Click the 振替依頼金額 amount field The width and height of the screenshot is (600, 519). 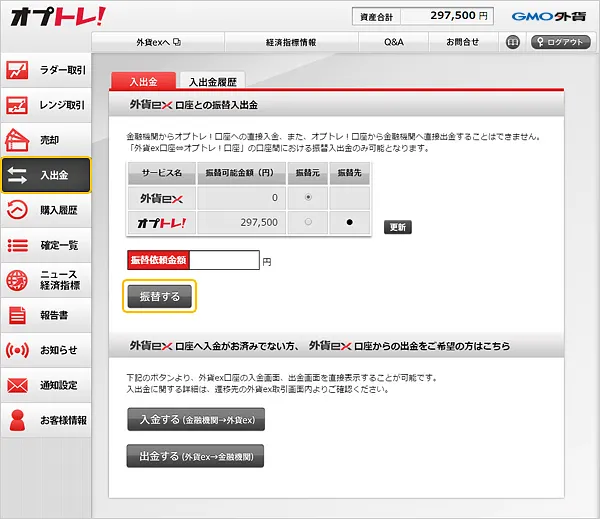(x=223, y=260)
